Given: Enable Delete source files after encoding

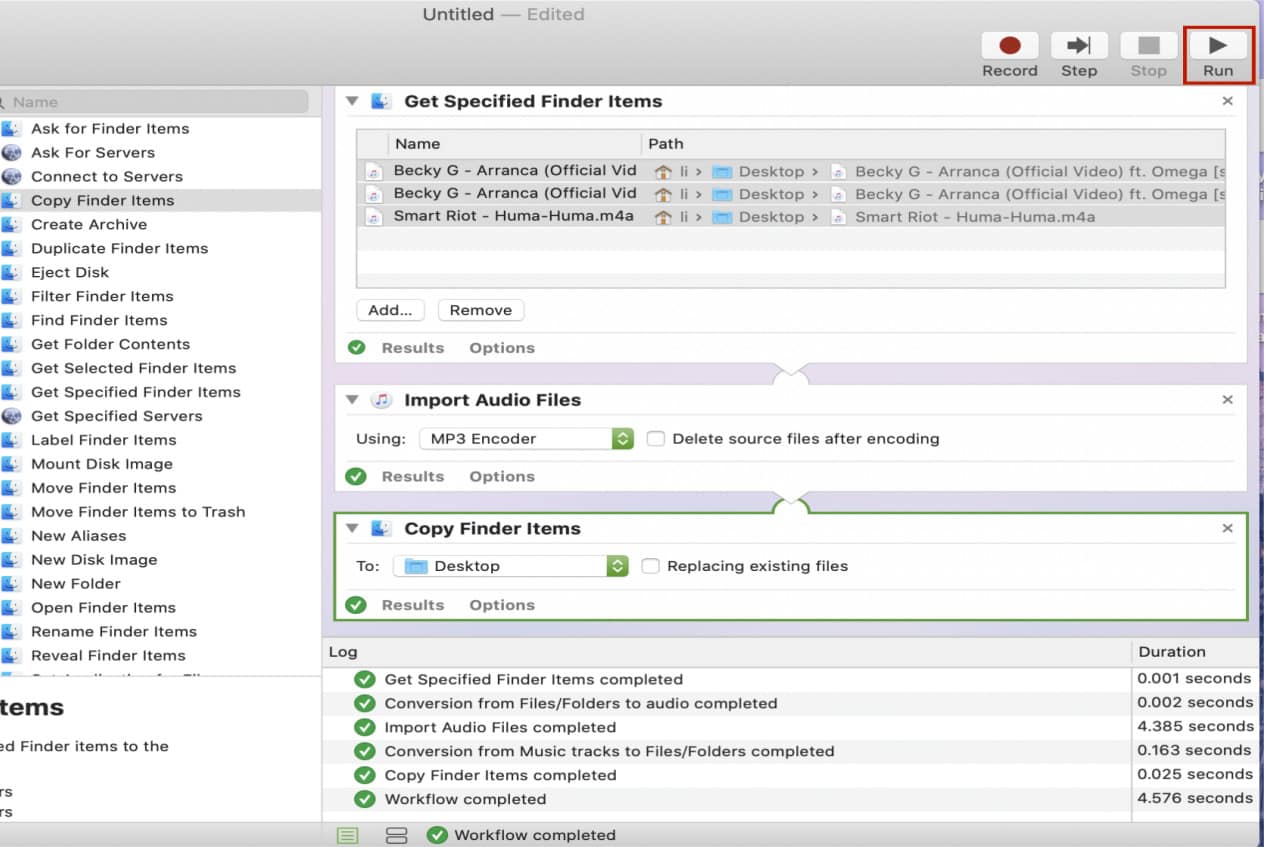Looking at the screenshot, I should (655, 439).
